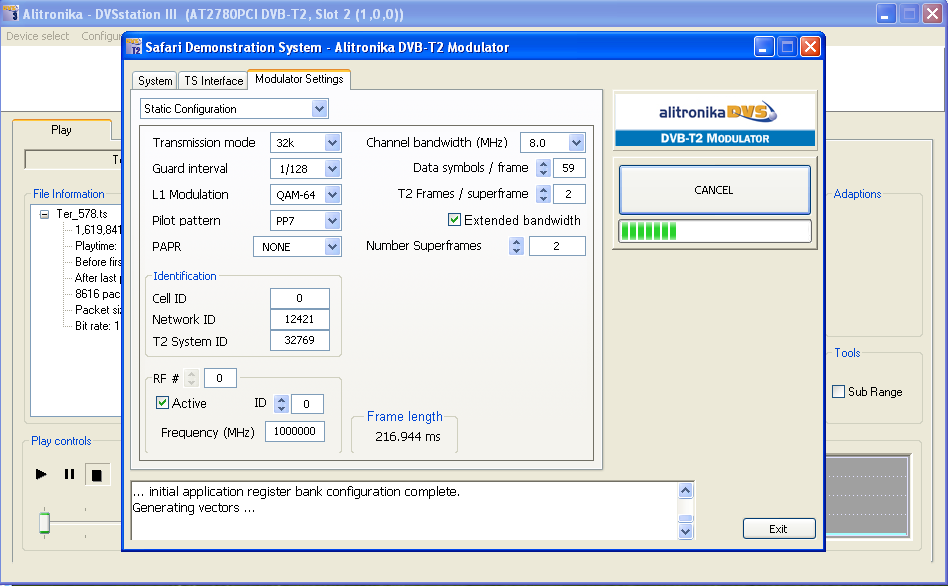This screenshot has width=948, height=586.
Task: Open the PAPR dropdown
Action: pos(332,247)
